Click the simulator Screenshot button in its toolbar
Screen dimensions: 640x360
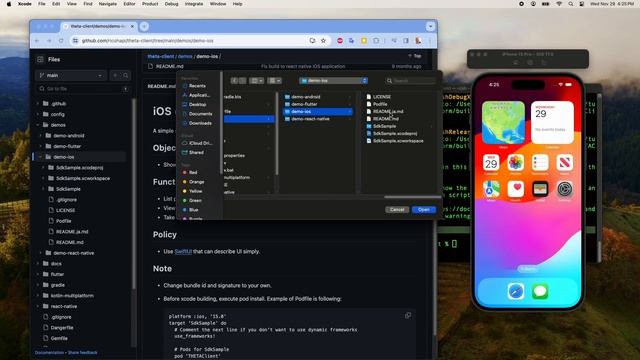click(x=530, y=62)
